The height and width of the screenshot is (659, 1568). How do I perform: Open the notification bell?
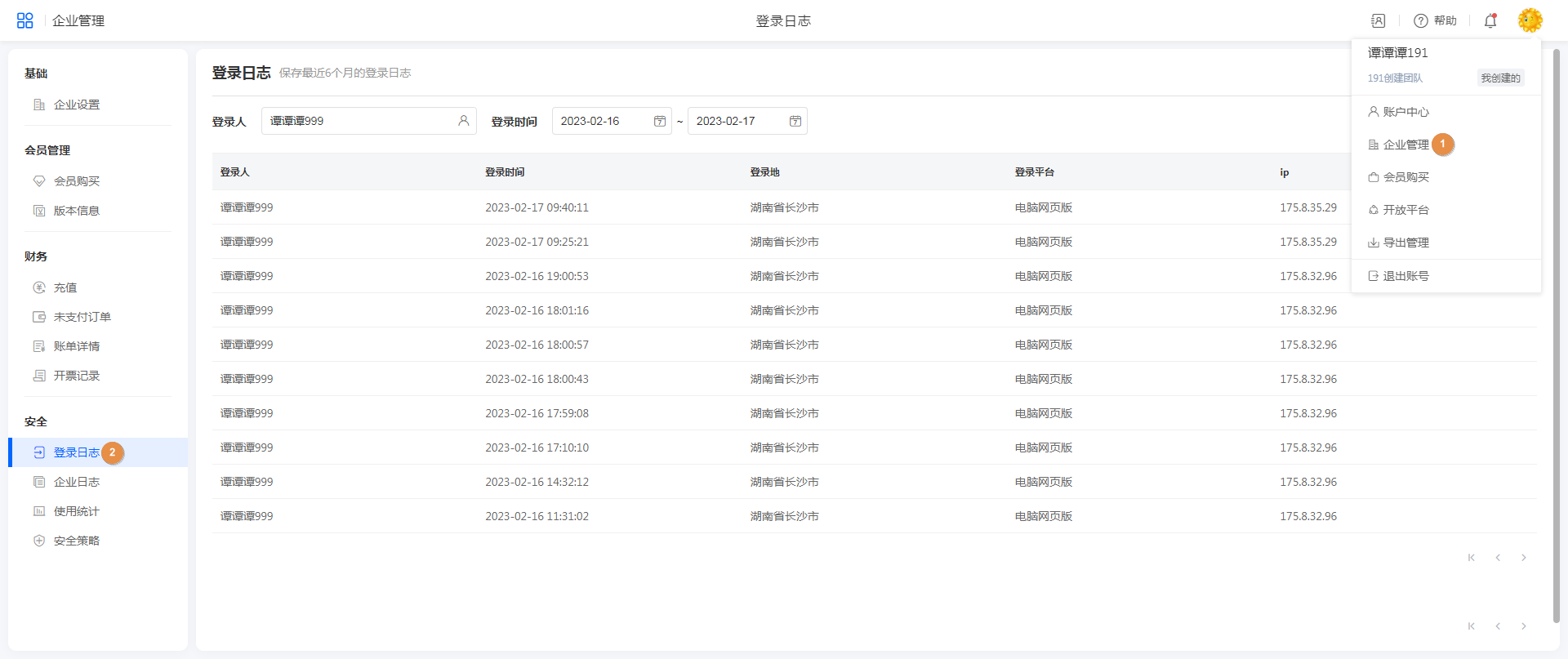tap(1490, 21)
